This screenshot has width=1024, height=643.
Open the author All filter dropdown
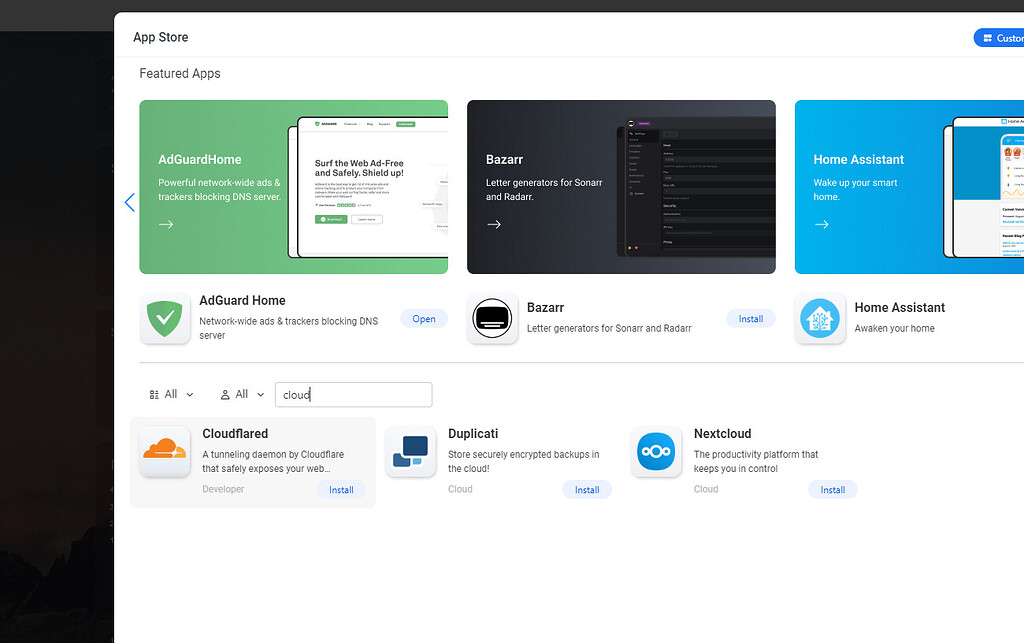point(245,394)
